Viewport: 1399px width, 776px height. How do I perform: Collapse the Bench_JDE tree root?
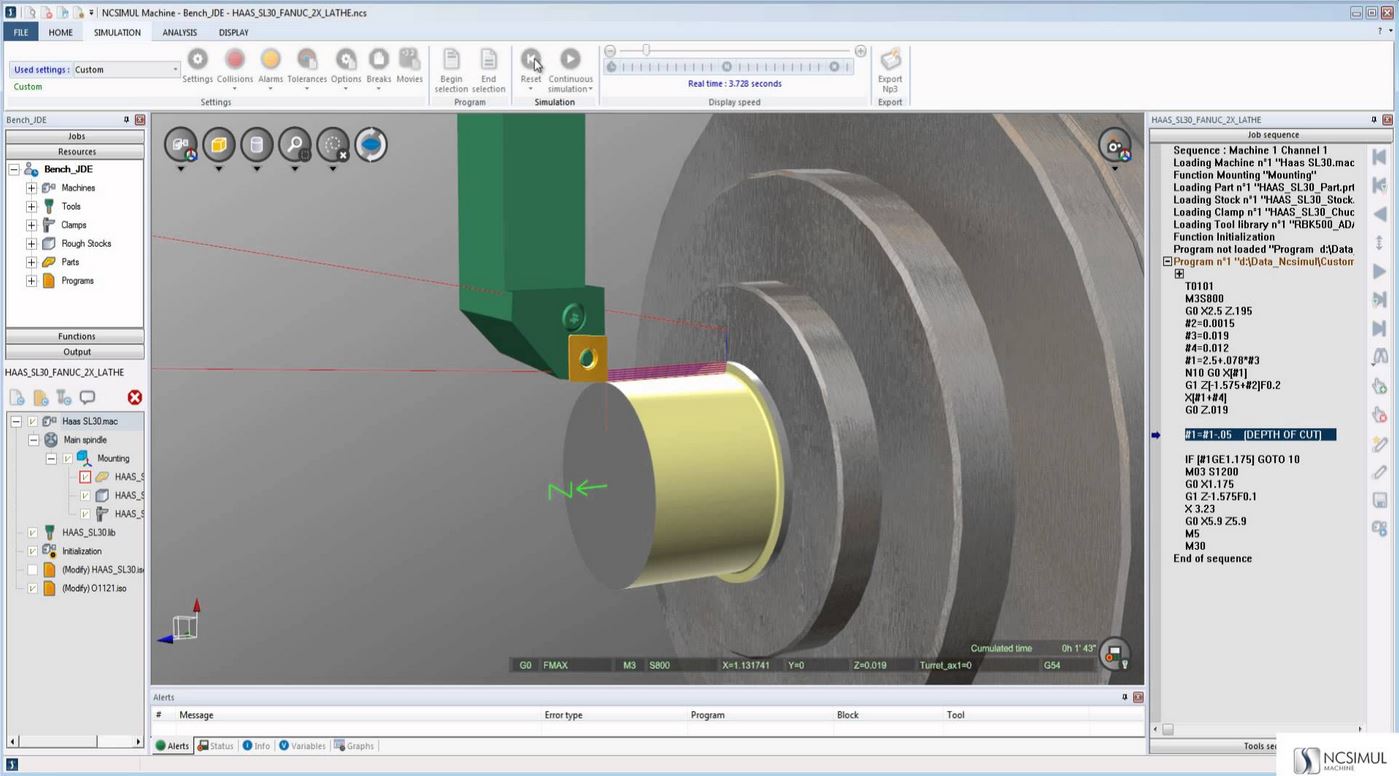[x=14, y=169]
